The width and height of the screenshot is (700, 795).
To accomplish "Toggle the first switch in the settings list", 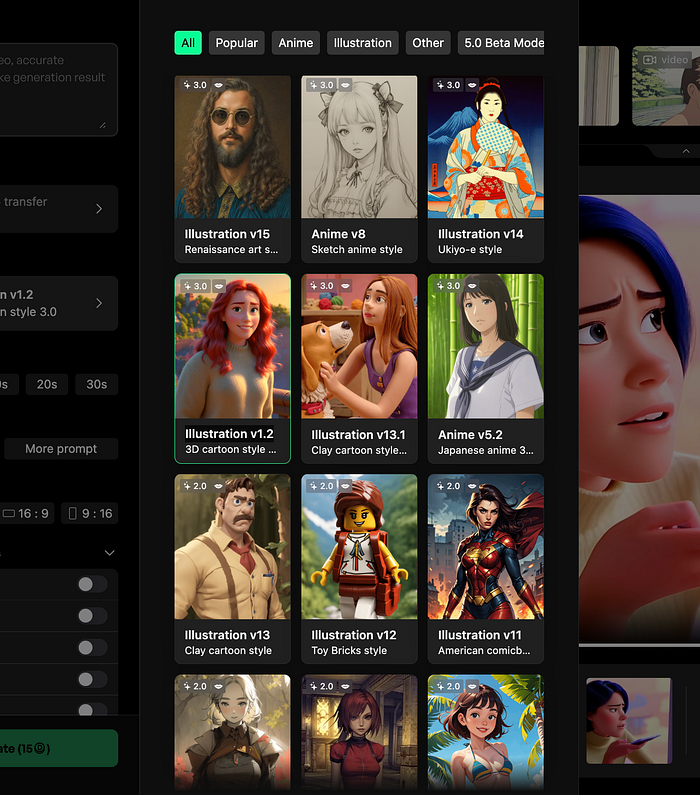I will [x=92, y=584].
